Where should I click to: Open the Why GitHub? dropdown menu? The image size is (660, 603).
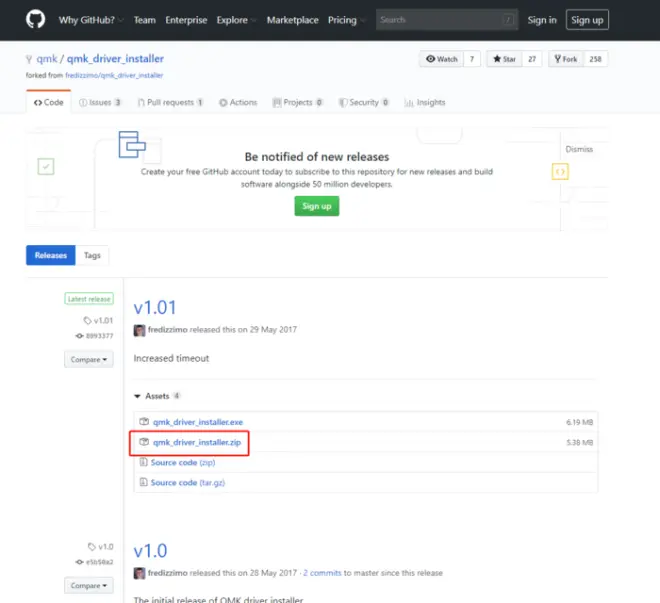[91, 20]
